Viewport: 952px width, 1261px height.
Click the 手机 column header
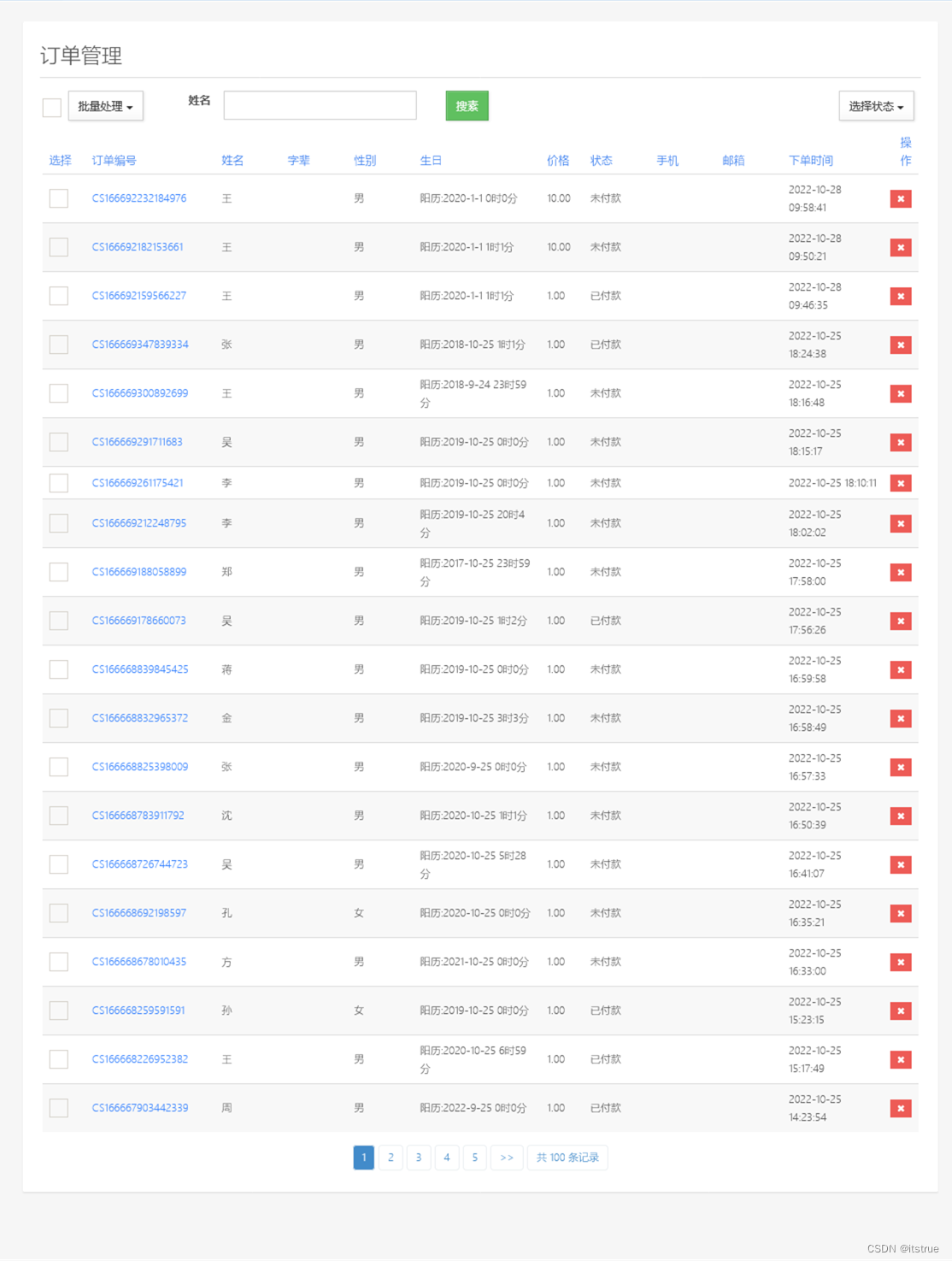pyautogui.click(x=667, y=161)
